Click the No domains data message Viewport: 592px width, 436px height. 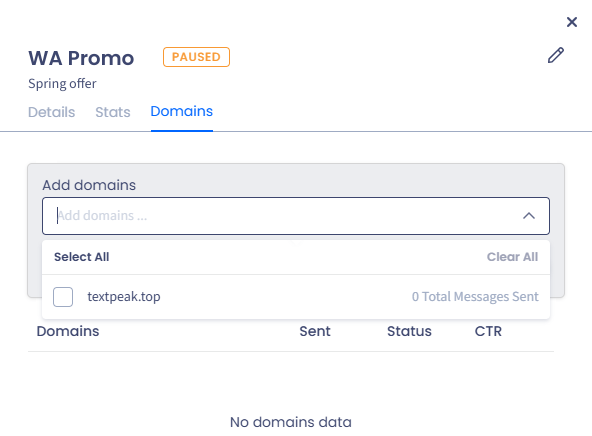[x=291, y=422]
